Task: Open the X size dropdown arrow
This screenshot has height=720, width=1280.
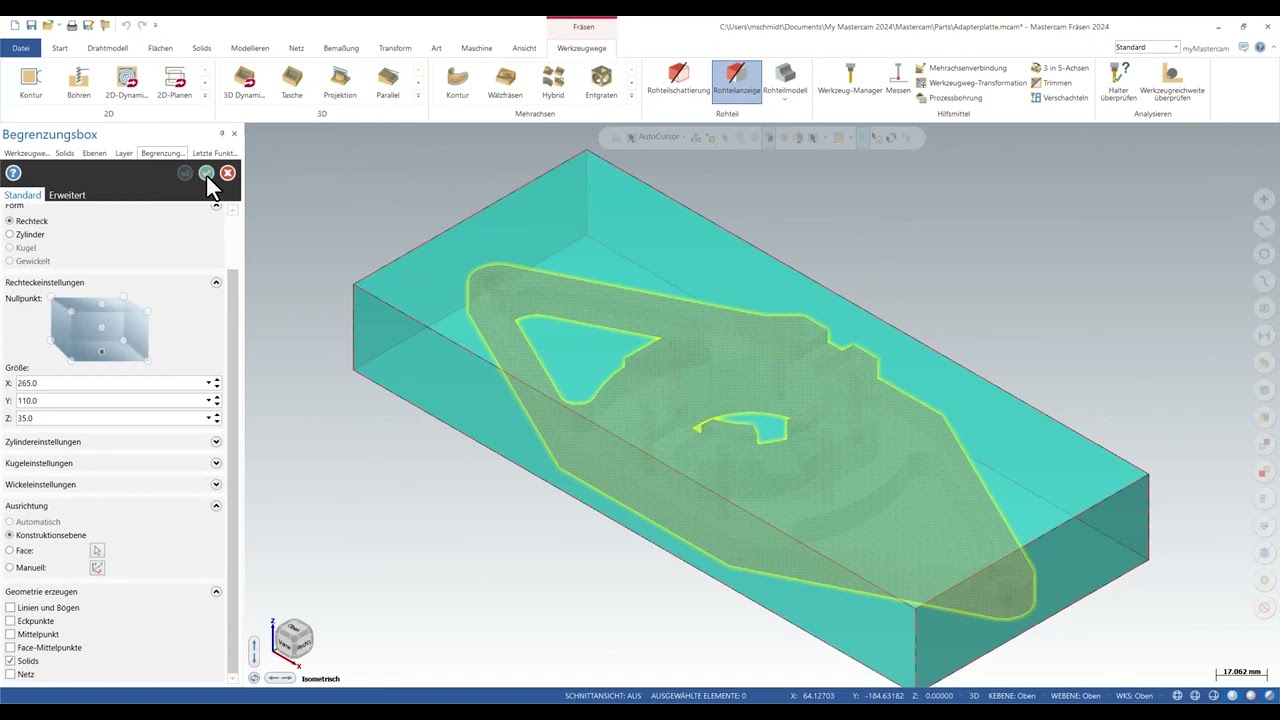Action: pyautogui.click(x=209, y=383)
